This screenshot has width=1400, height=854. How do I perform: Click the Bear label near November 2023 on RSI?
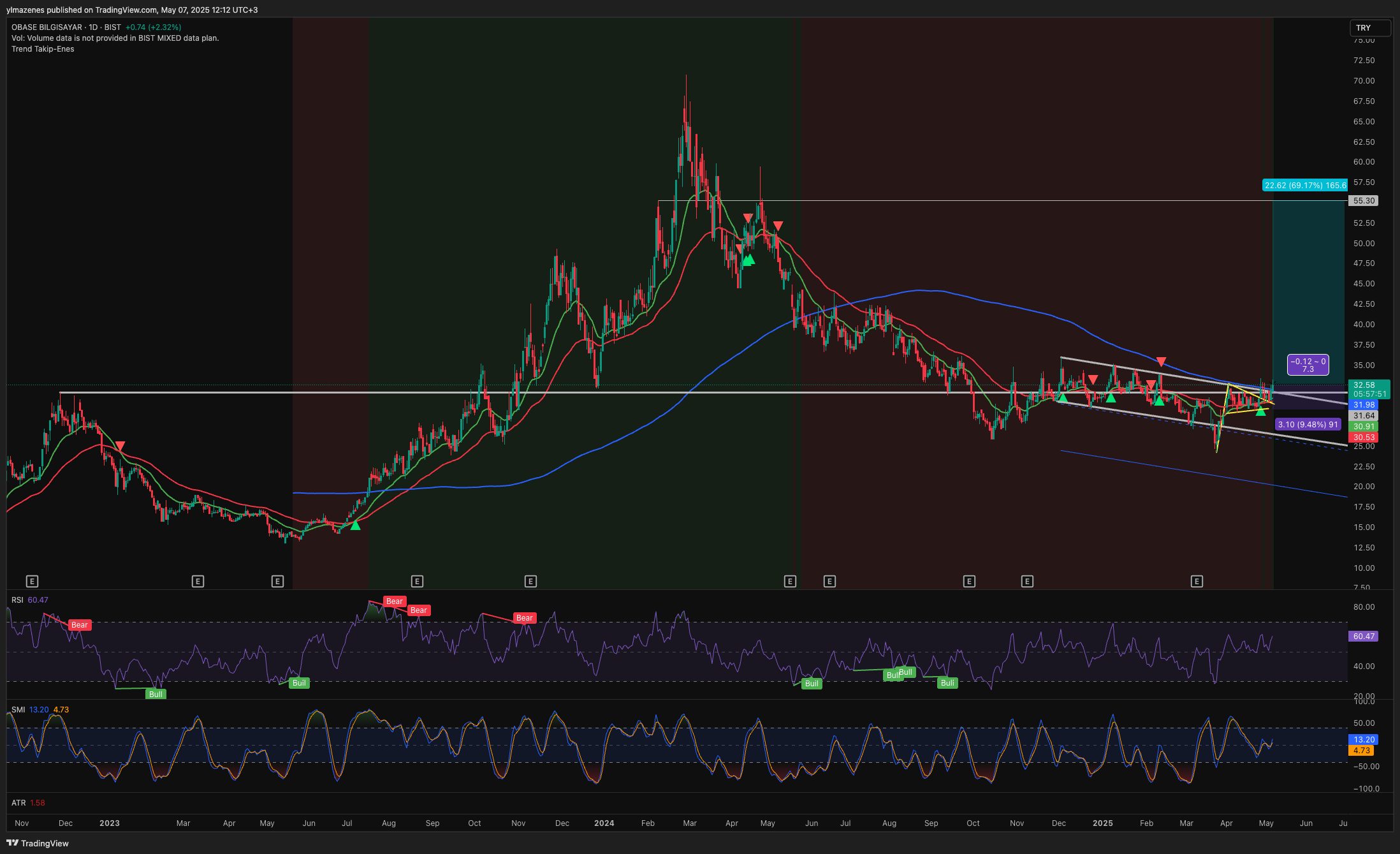[525, 618]
